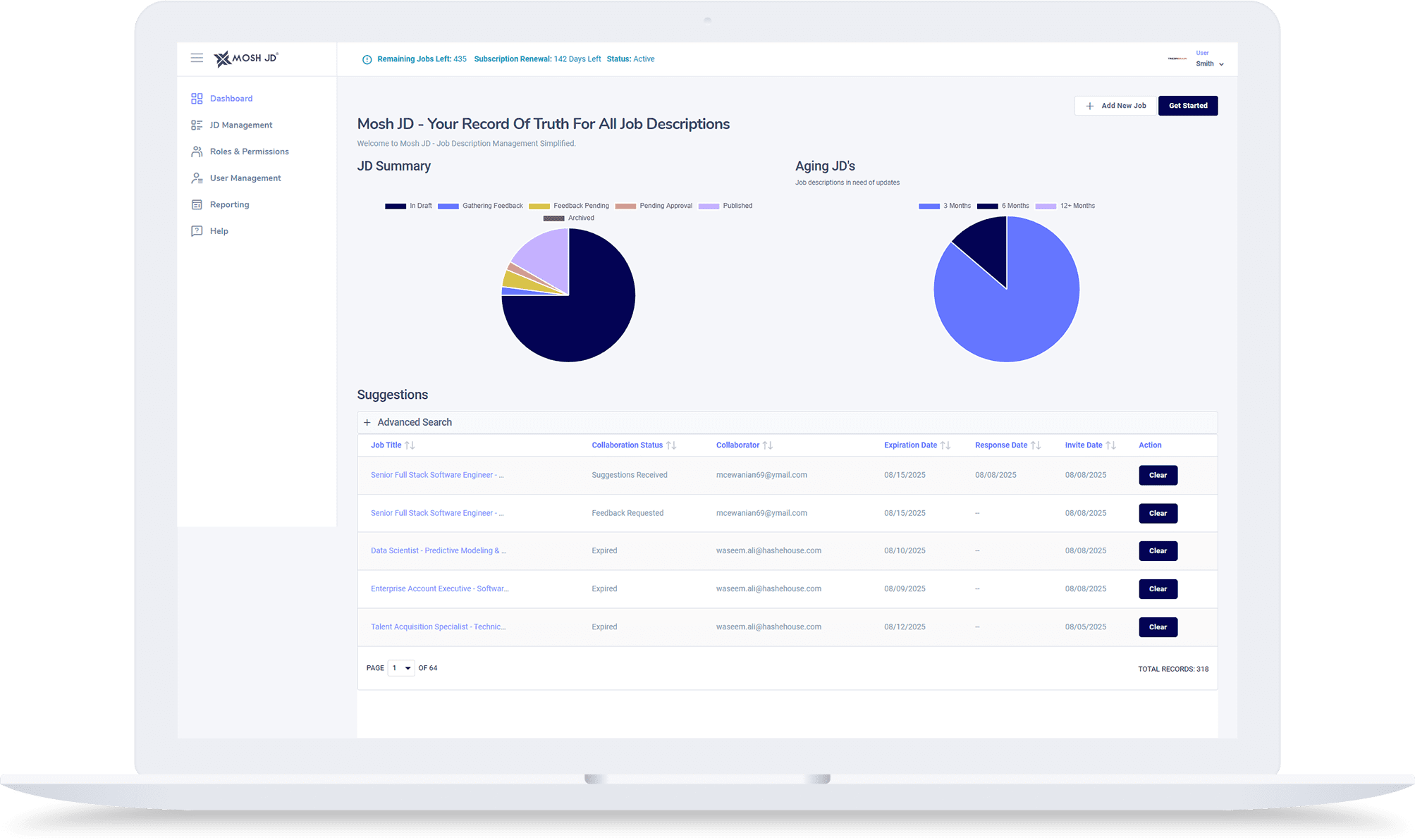Click the Reporting icon in sidebar
1415x840 pixels.
(197, 204)
